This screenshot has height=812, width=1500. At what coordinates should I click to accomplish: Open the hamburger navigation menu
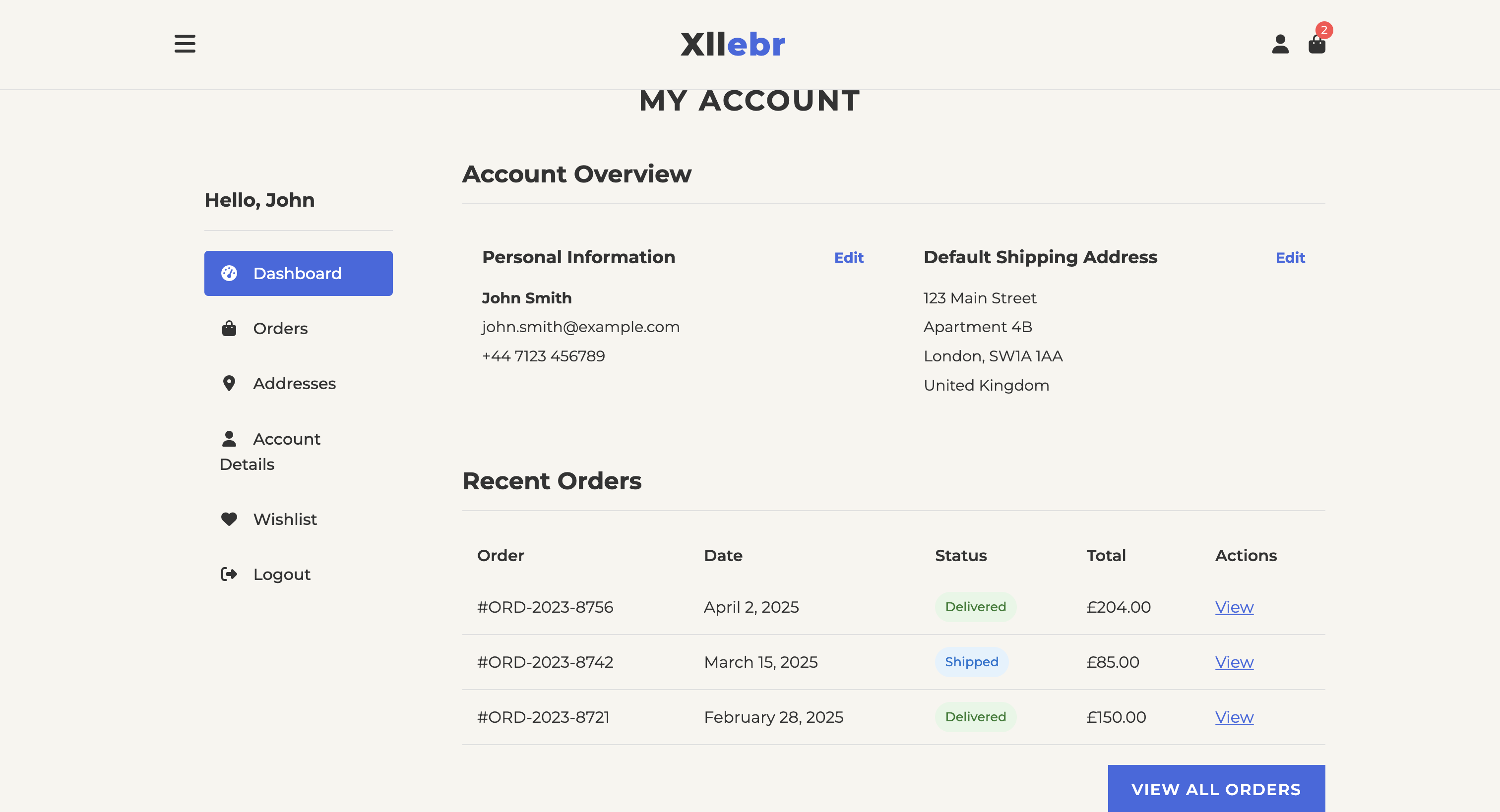point(185,44)
